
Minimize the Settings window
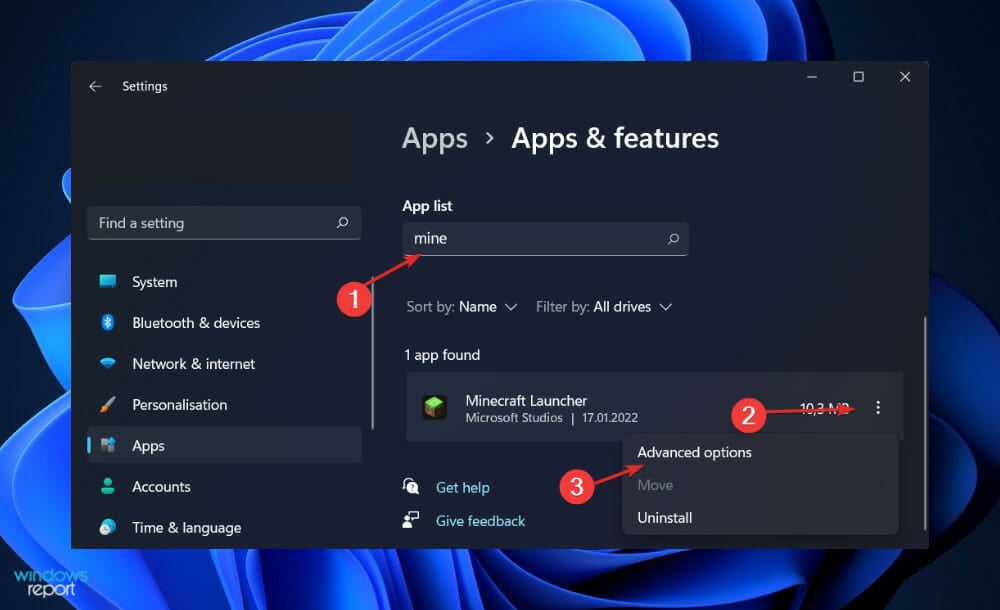pos(812,77)
